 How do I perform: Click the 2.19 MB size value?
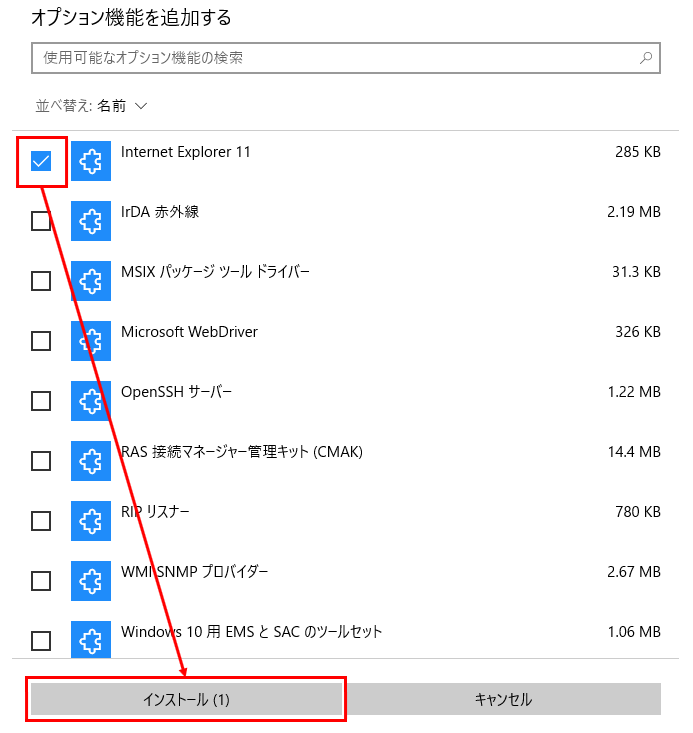[x=634, y=212]
